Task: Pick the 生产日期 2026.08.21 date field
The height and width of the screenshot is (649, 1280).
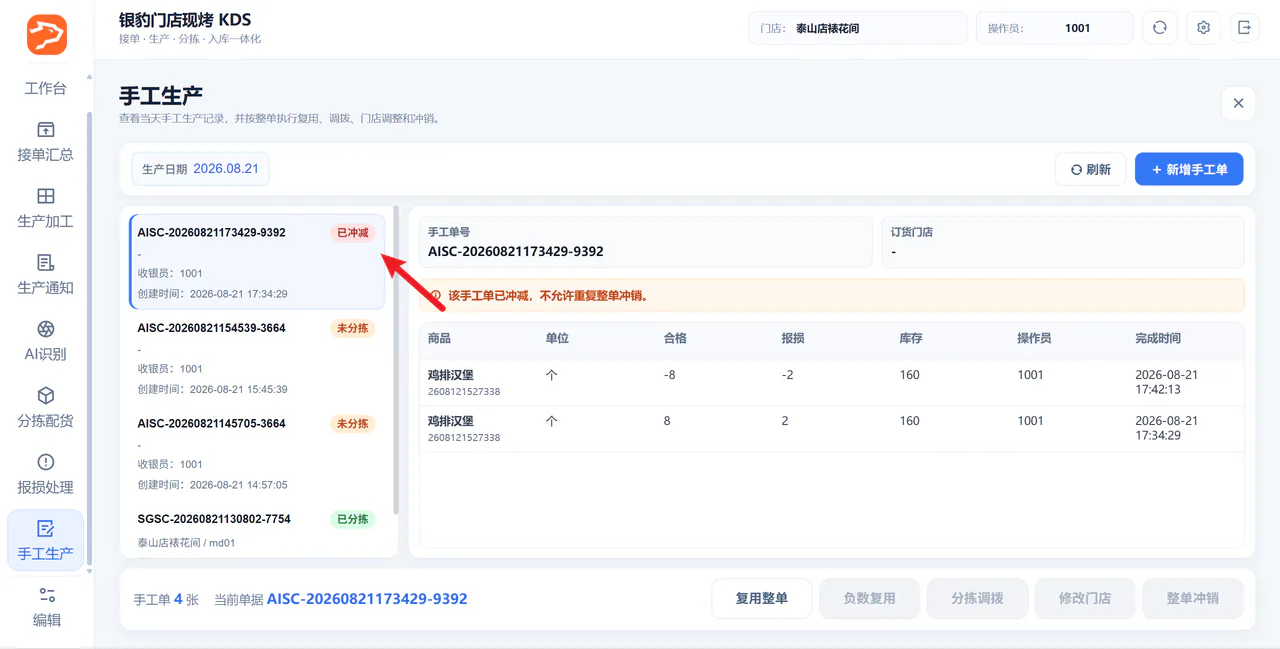Action: pos(201,169)
